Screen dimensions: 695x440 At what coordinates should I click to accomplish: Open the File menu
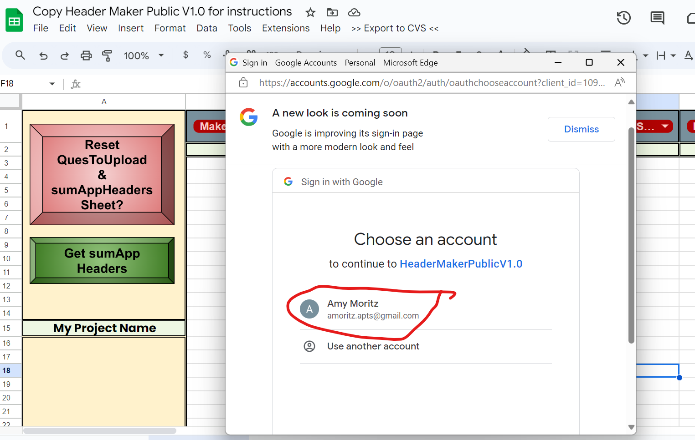(x=41, y=28)
